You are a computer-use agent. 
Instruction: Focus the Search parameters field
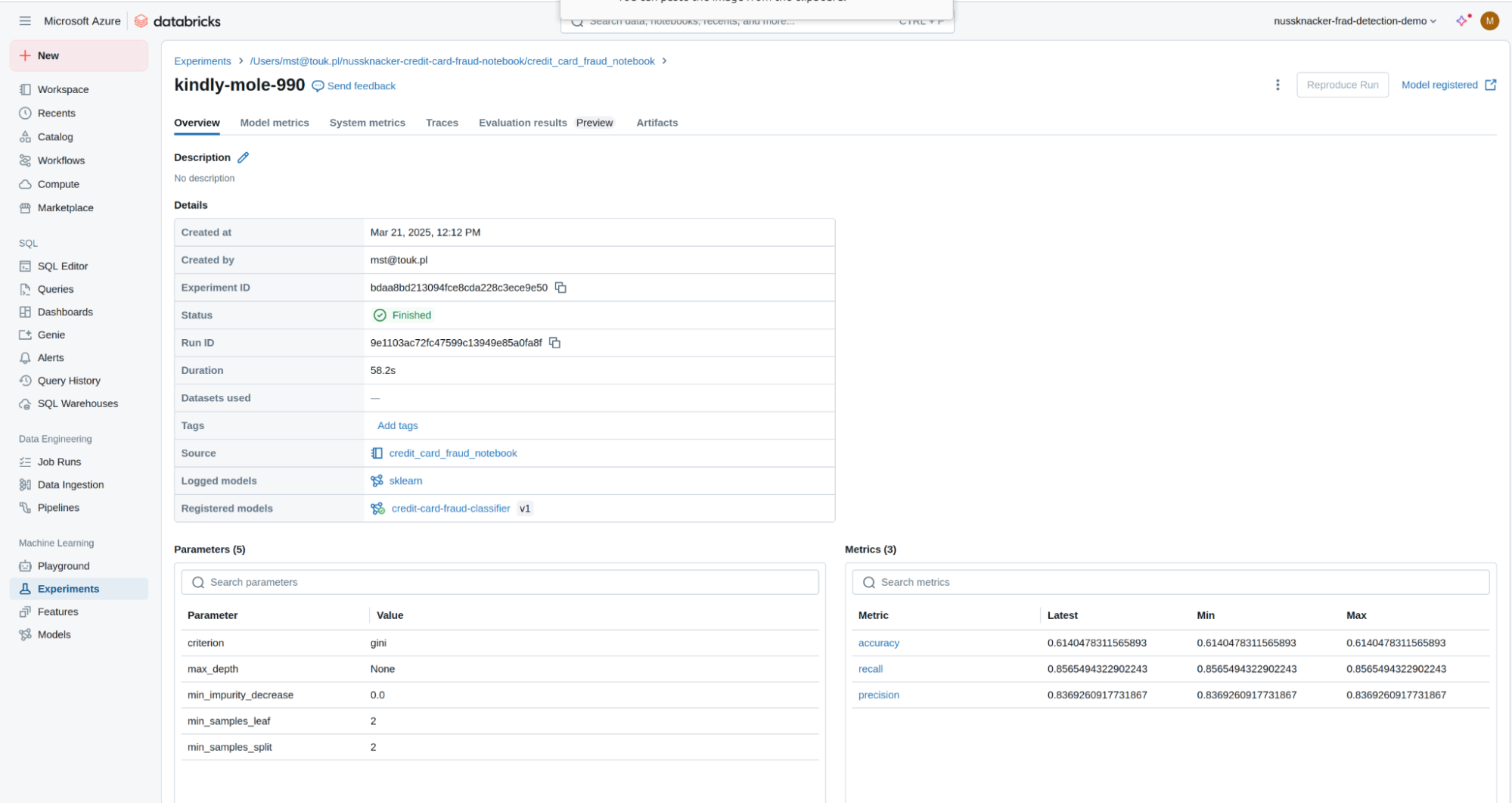coord(500,582)
